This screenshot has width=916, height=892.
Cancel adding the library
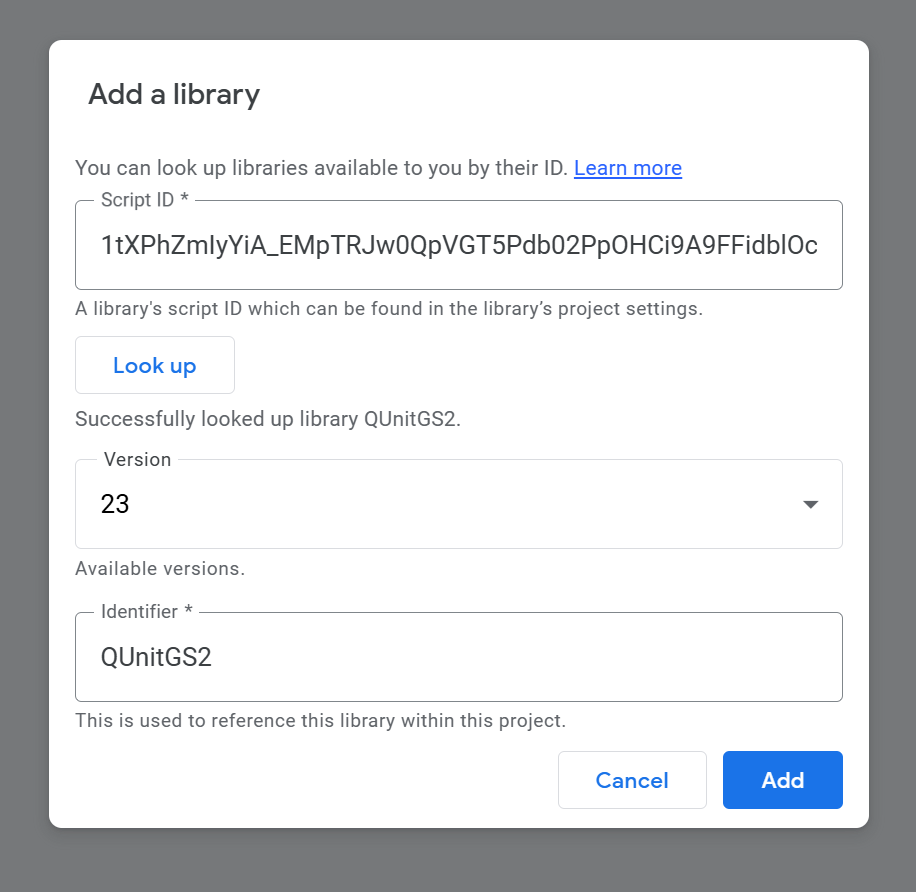[x=632, y=780]
